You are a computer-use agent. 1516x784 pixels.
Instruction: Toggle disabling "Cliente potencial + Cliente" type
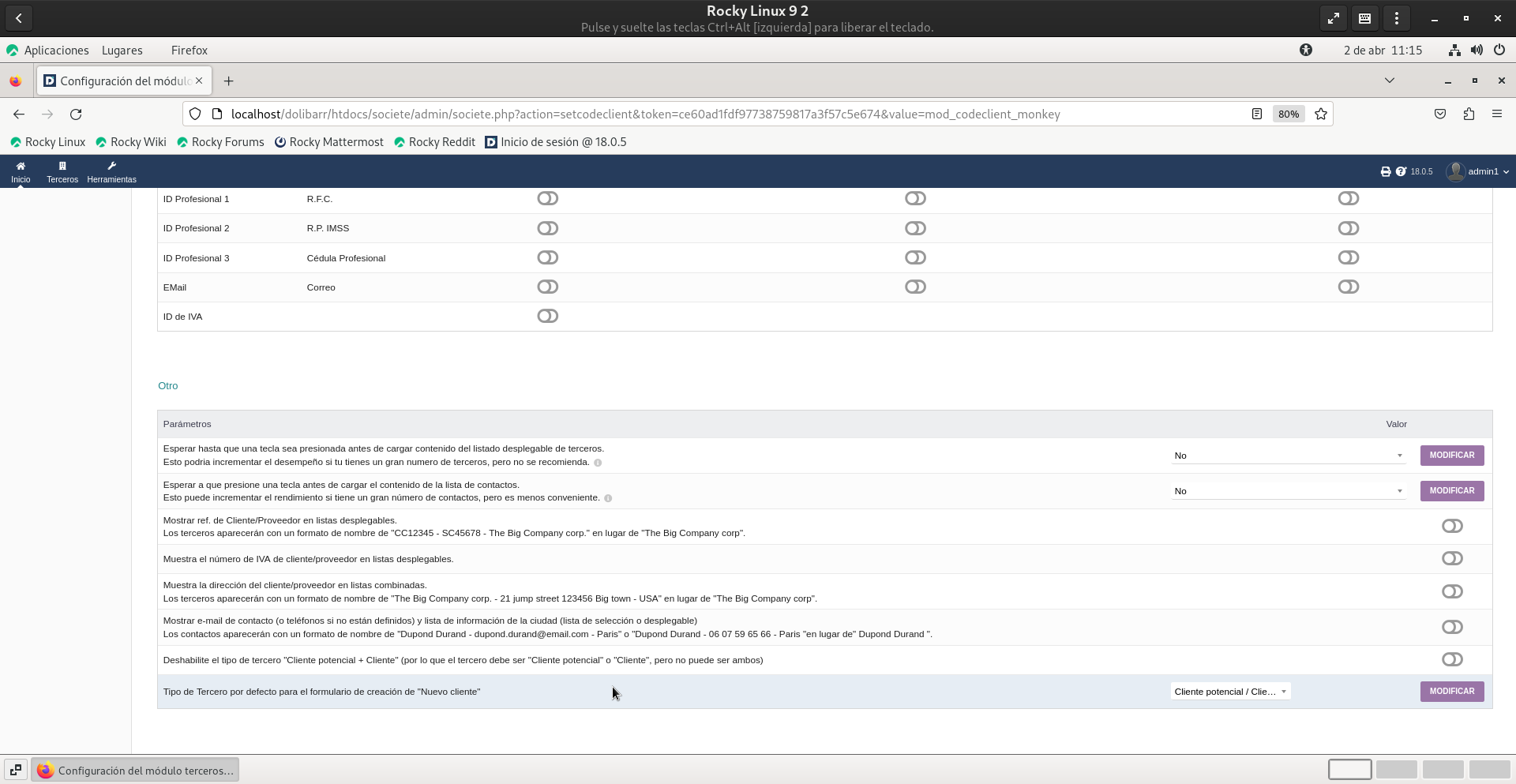[1452, 659]
